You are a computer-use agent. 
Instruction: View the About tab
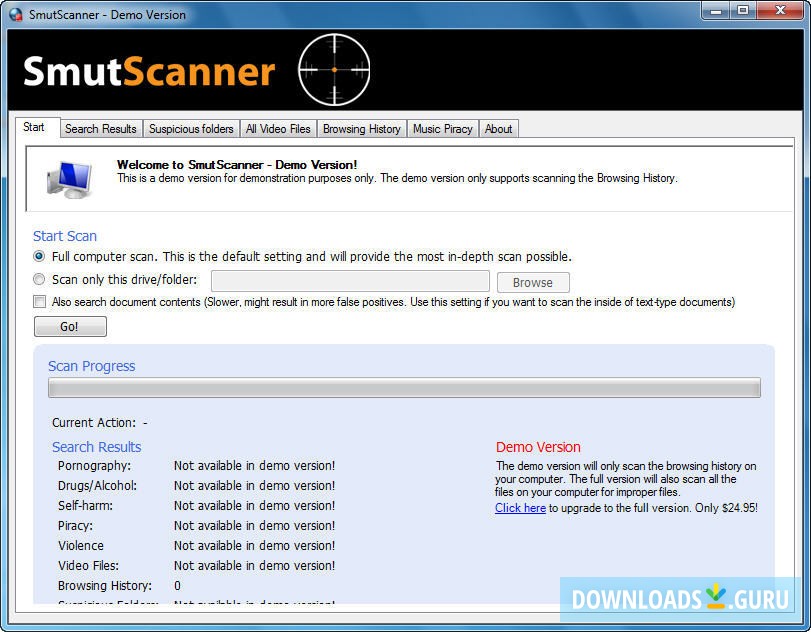[498, 128]
